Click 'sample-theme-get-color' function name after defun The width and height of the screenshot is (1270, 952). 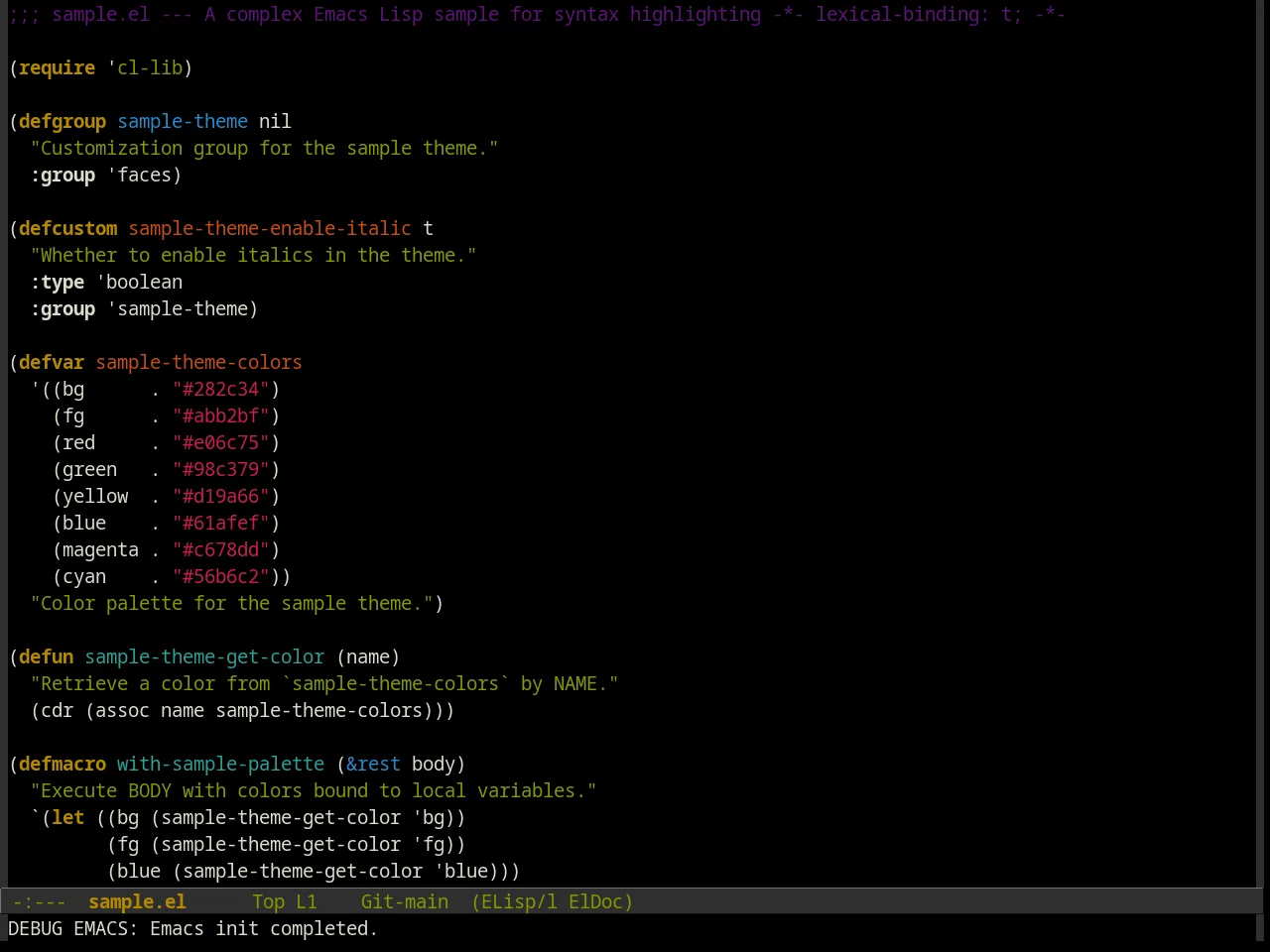pyautogui.click(x=204, y=656)
